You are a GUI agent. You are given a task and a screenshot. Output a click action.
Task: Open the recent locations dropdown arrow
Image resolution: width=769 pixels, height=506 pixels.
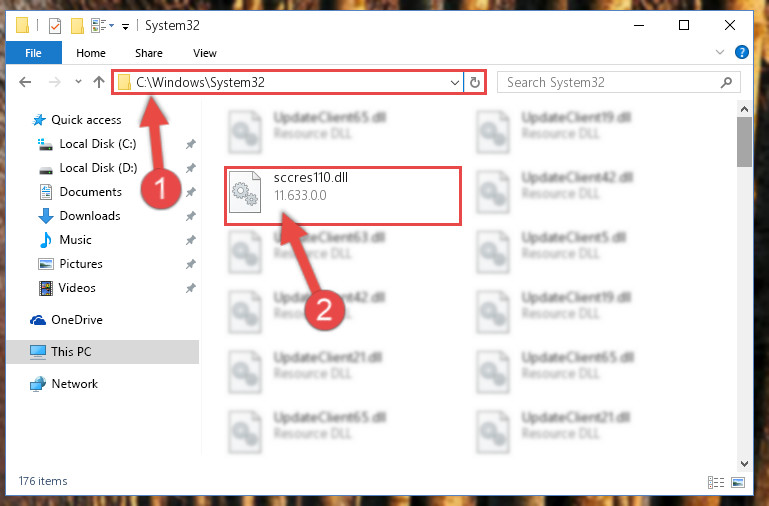[78, 82]
